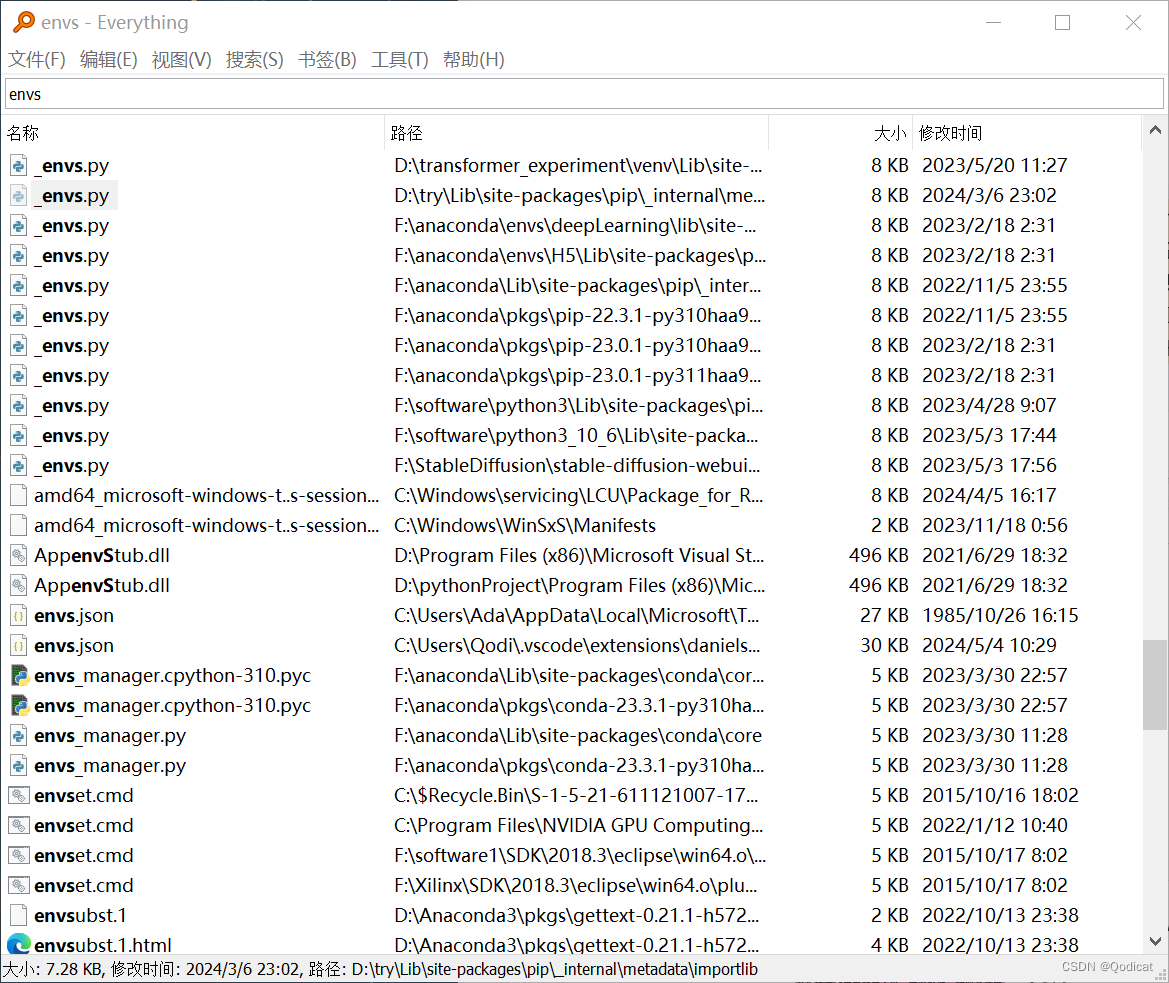
Task: Open the 搜索(S) menu
Action: [x=254, y=60]
